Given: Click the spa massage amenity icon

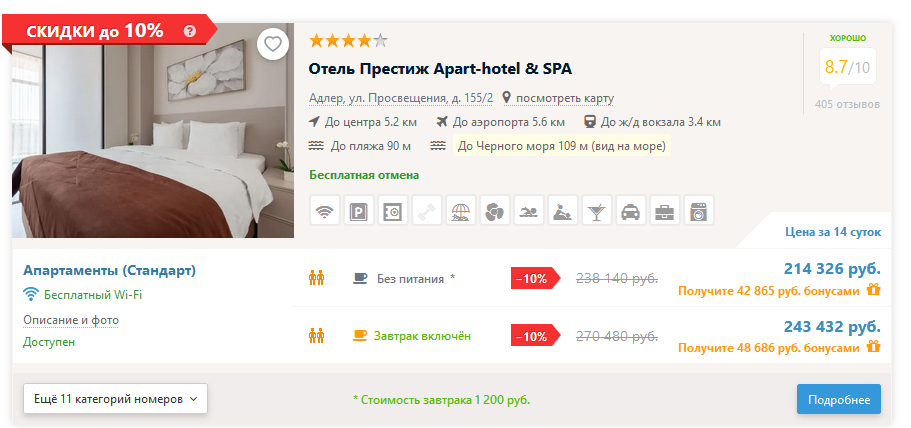Looking at the screenshot, I should click(562, 210).
